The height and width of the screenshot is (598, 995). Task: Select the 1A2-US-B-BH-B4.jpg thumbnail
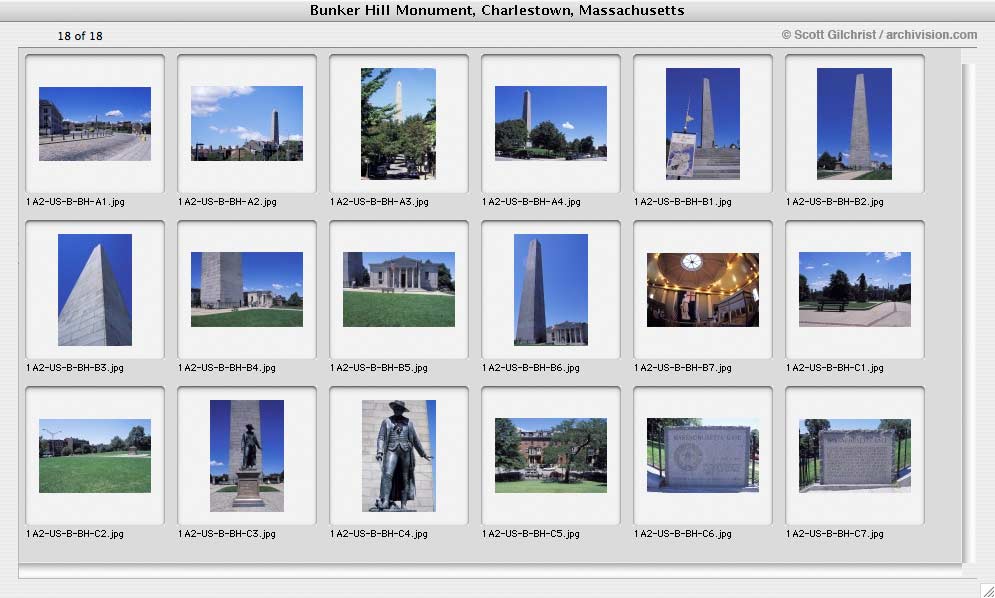pyautogui.click(x=247, y=289)
